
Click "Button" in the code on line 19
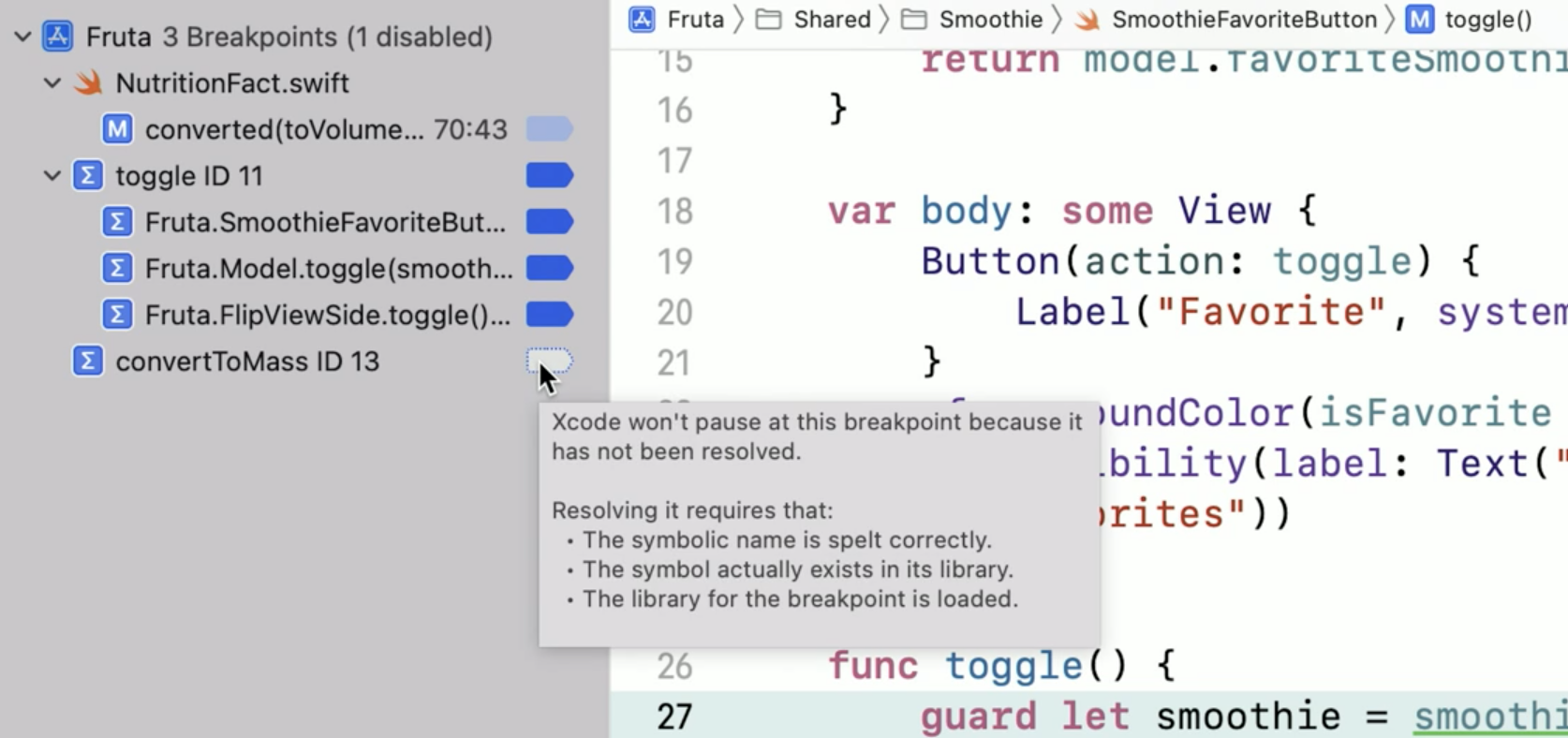tap(990, 262)
